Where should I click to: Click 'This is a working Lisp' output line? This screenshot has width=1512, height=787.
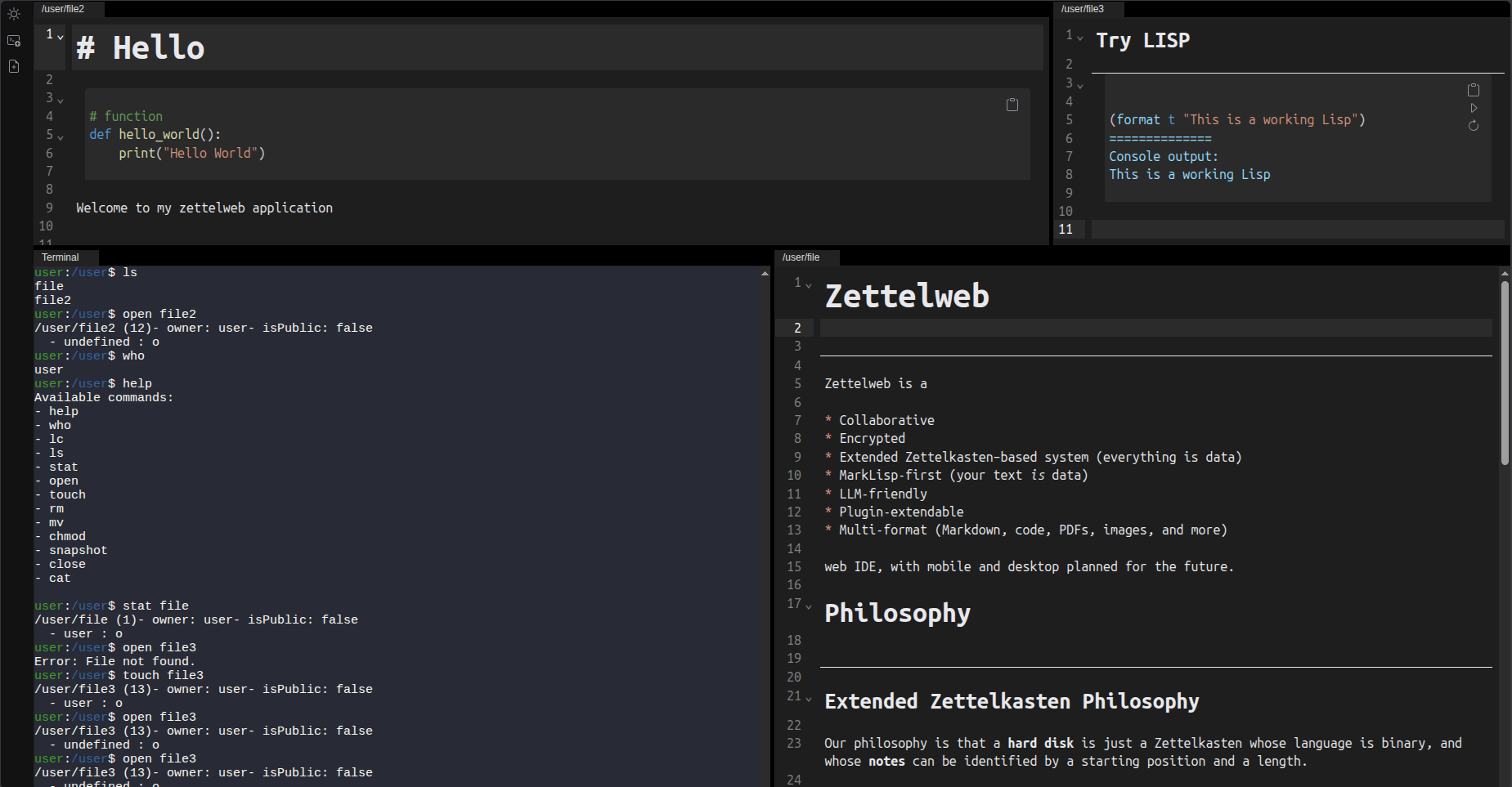(x=1190, y=175)
